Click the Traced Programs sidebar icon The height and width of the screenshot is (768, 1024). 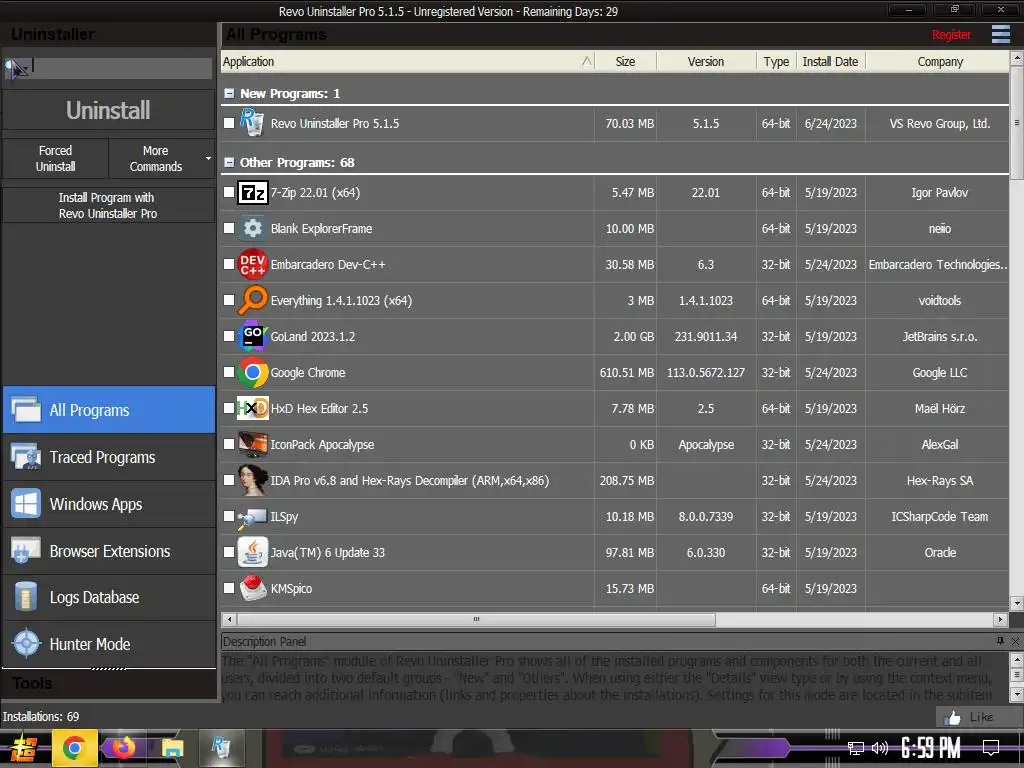click(x=26, y=457)
